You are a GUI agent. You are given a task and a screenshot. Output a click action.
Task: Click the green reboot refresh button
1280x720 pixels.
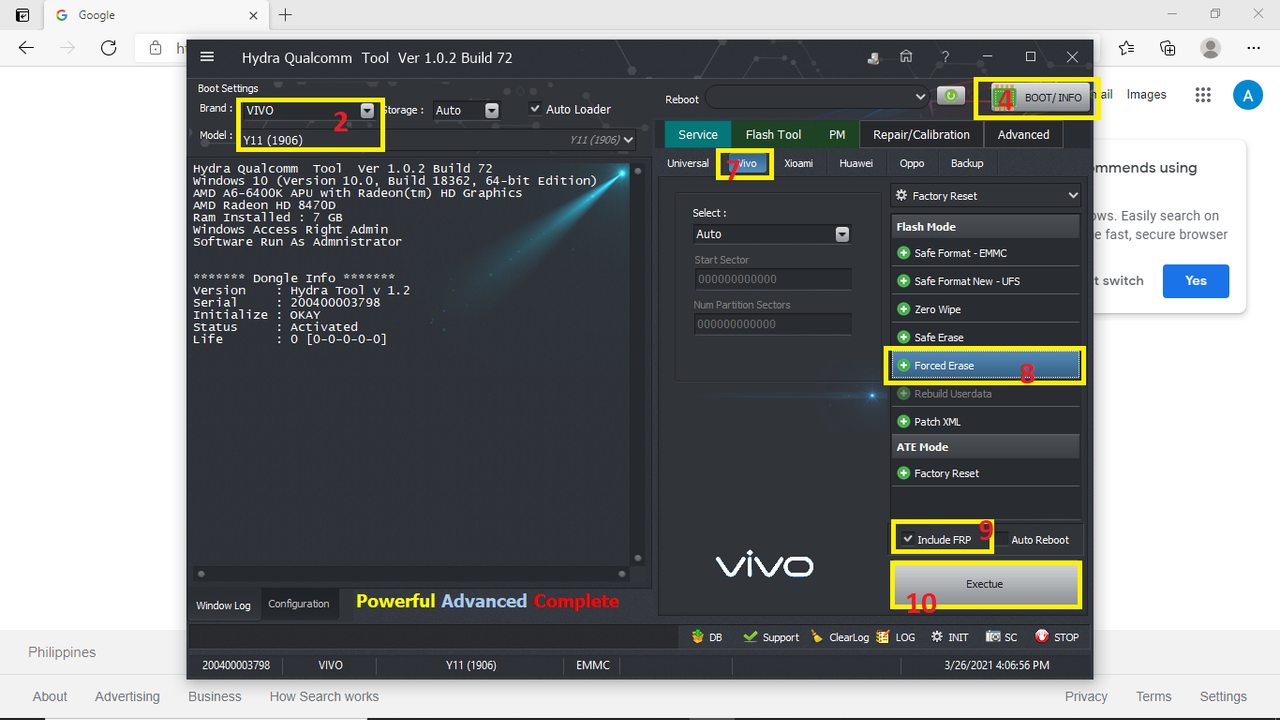(950, 96)
